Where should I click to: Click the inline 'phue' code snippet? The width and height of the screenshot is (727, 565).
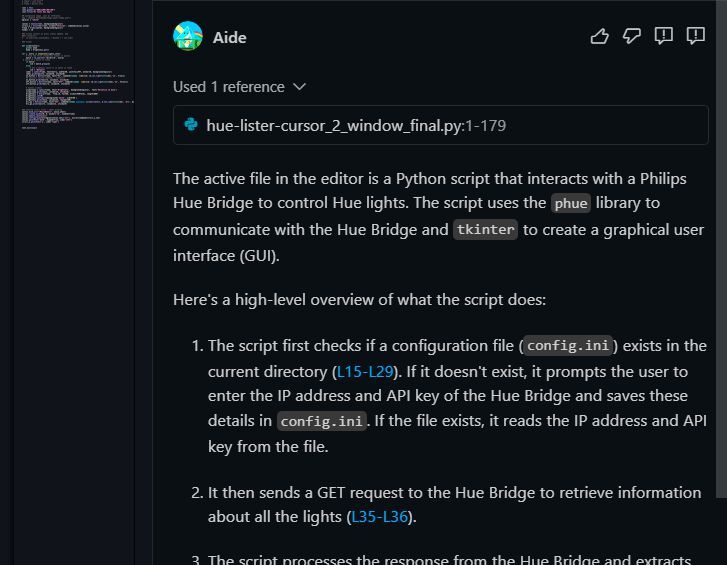571,203
